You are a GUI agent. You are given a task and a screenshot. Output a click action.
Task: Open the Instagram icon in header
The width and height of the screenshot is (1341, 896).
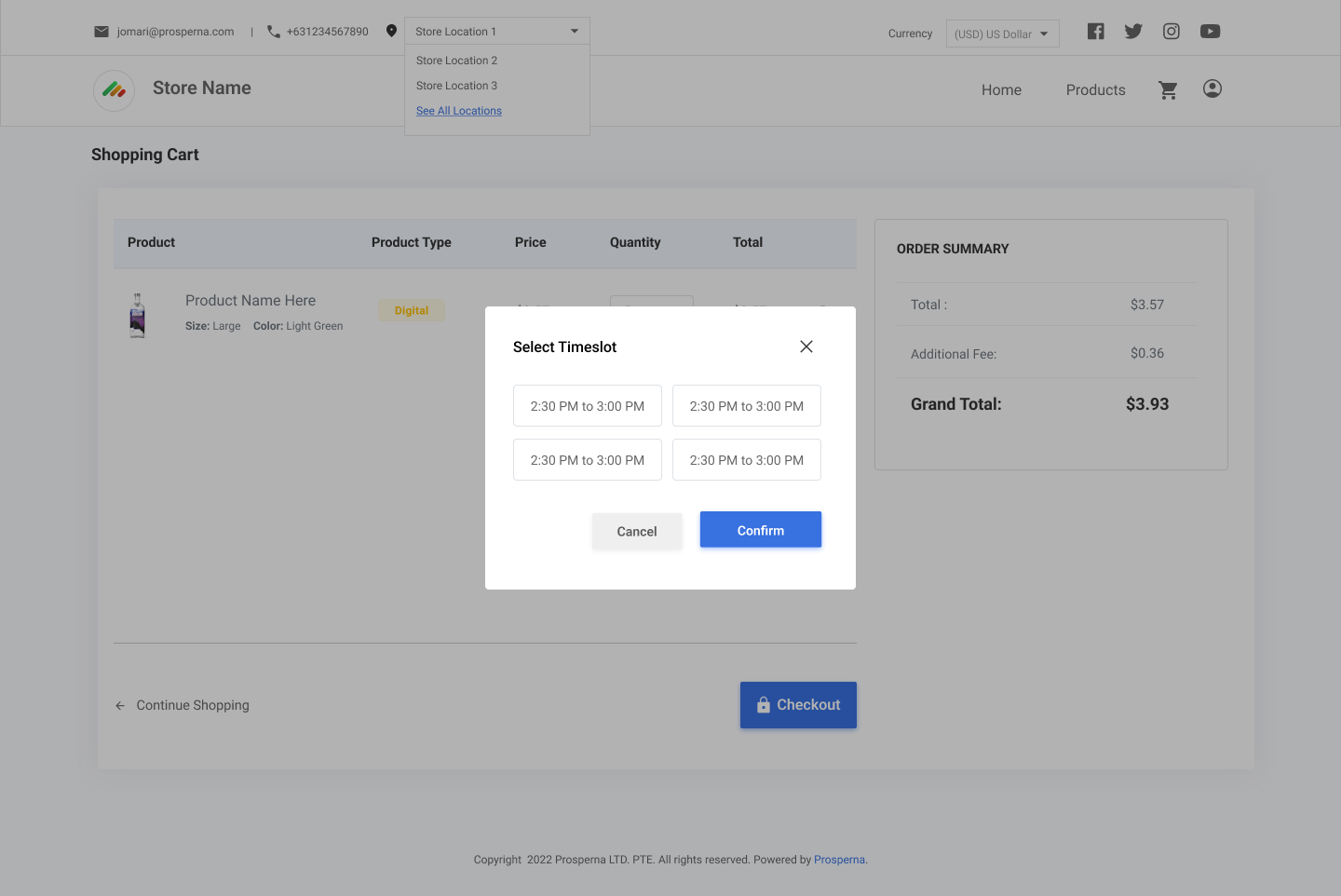(1172, 32)
